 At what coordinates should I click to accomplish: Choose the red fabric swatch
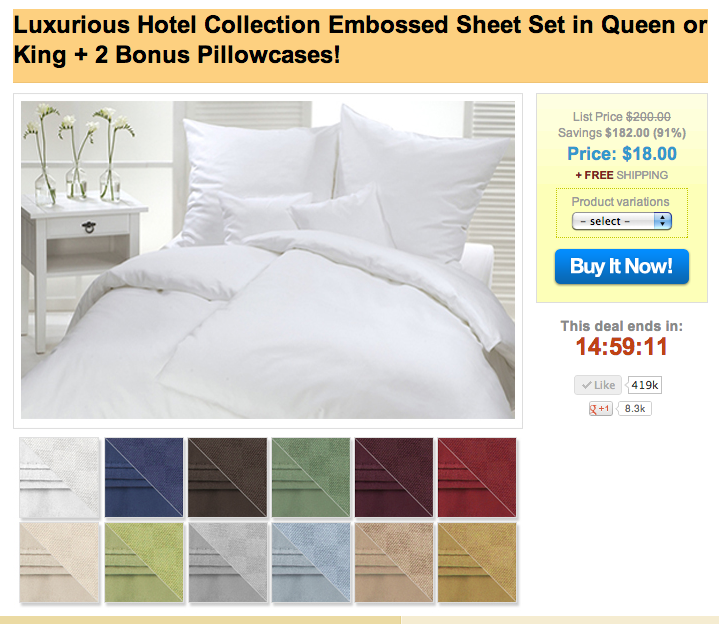pyautogui.click(x=477, y=477)
